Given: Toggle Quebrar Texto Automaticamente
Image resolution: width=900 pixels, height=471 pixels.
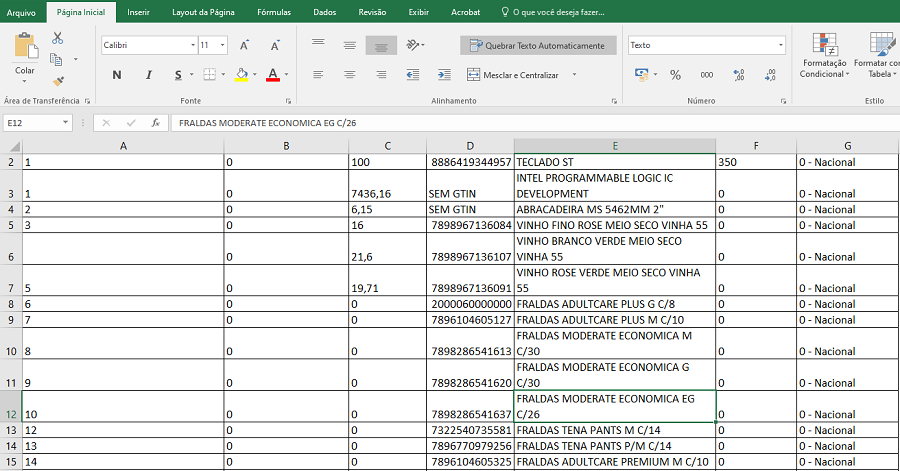Looking at the screenshot, I should coord(538,45).
